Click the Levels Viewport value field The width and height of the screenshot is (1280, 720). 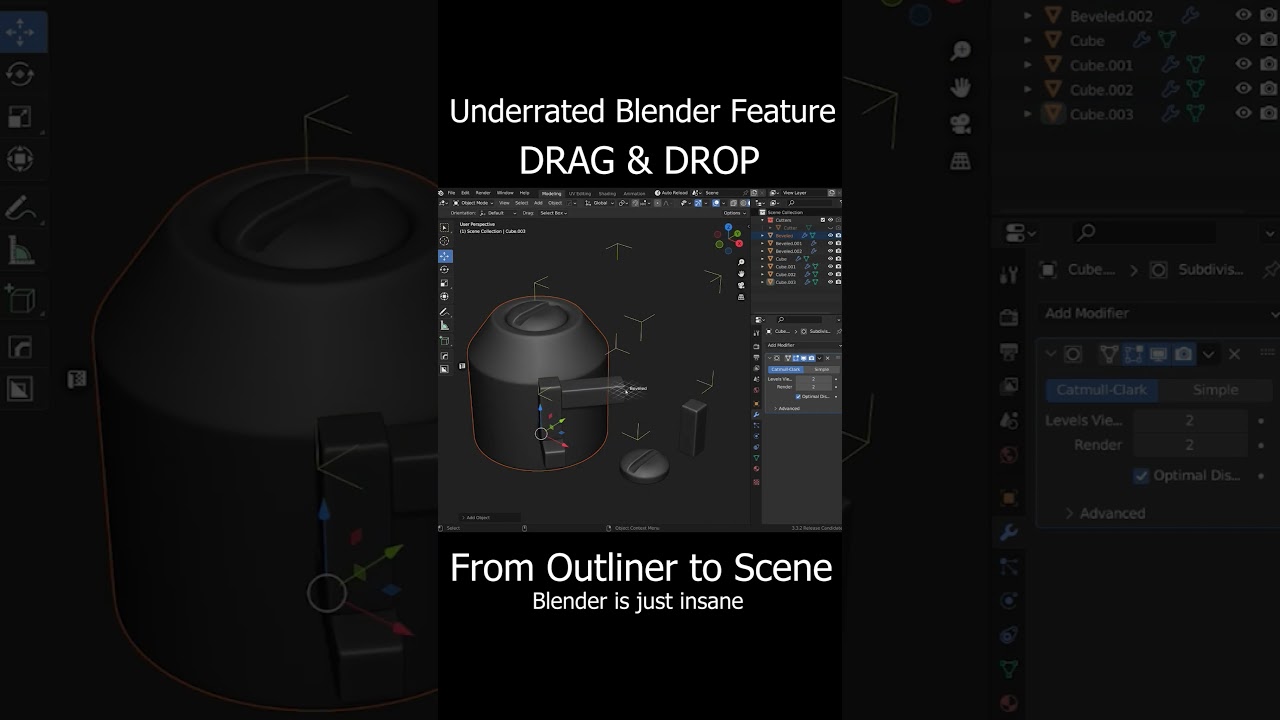click(814, 379)
